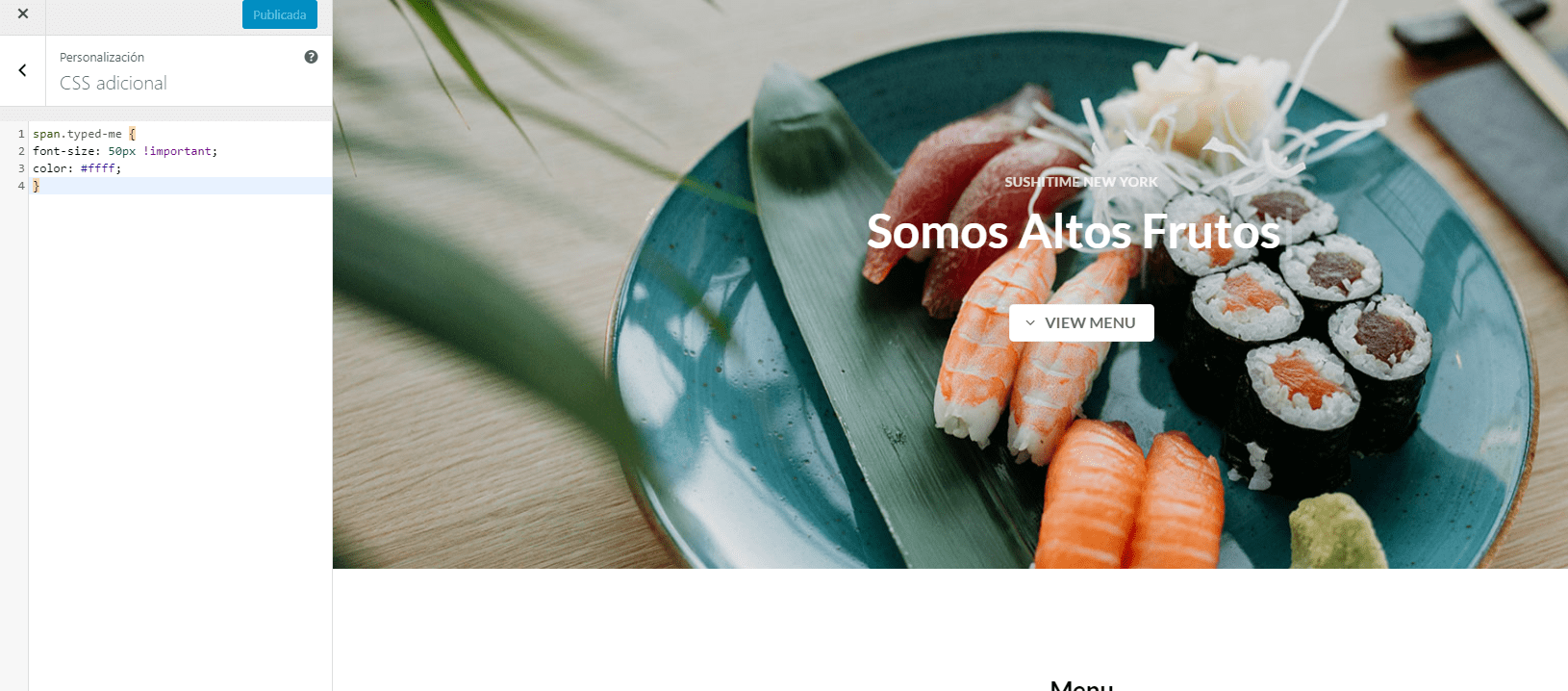Click the Personalización label in the header
Screen dimensions: 1568x691
click(x=102, y=58)
